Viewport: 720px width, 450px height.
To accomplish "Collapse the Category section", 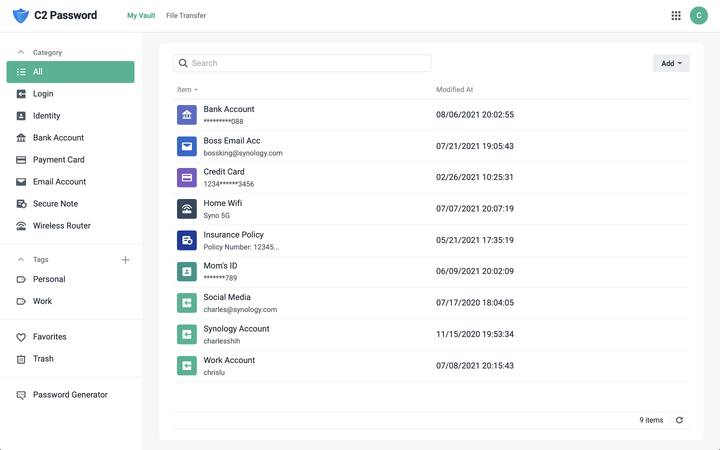I will click(21, 52).
